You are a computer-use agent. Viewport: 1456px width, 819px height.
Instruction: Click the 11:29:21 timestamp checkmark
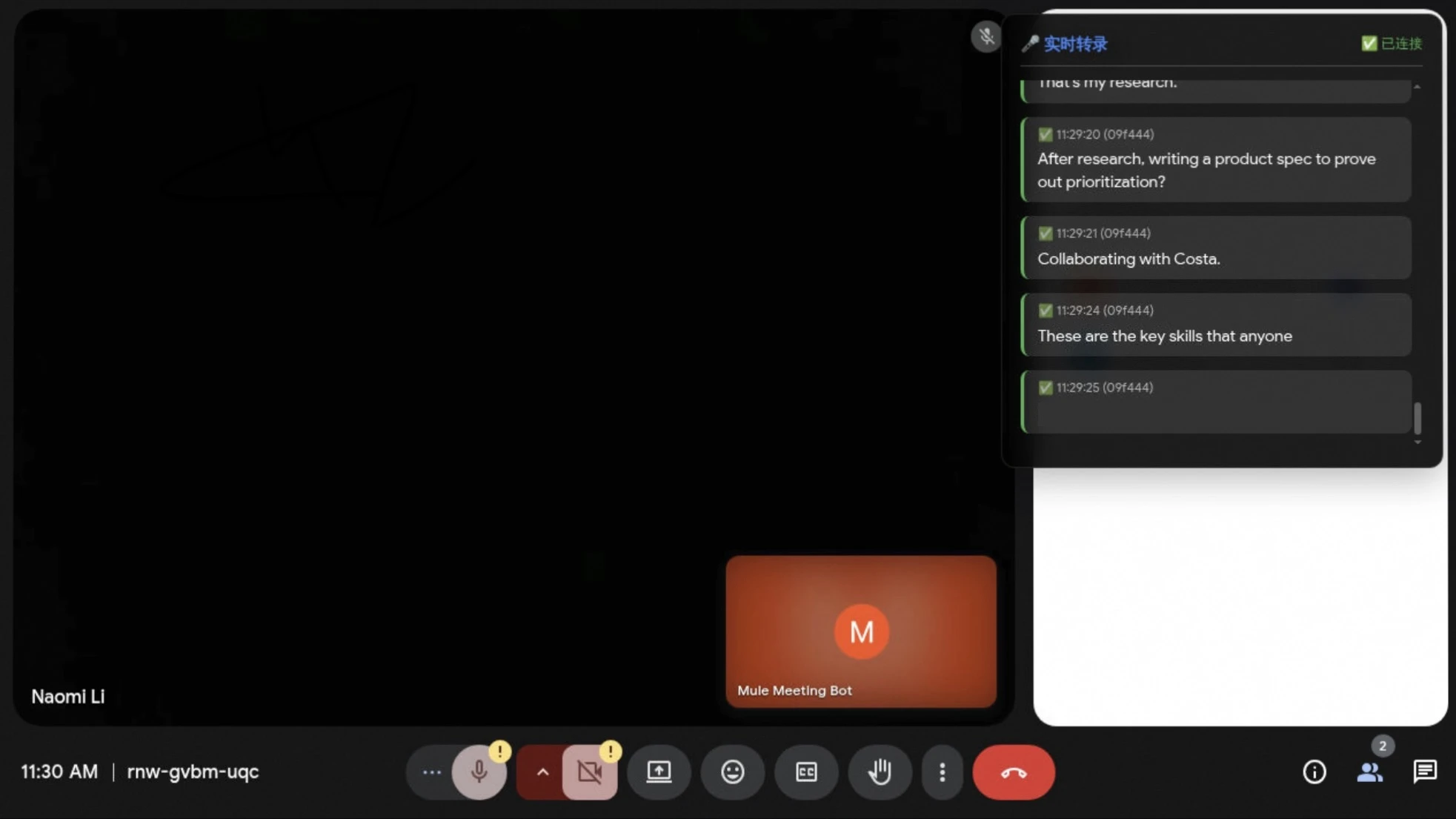click(1045, 233)
